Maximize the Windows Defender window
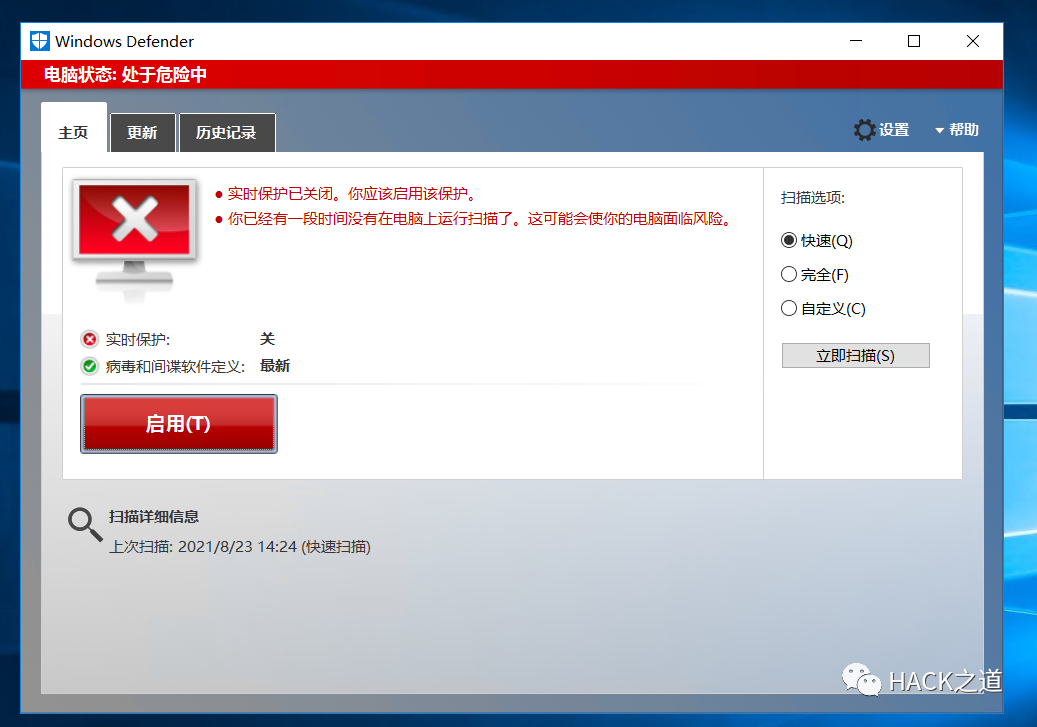1037x727 pixels. coord(914,41)
